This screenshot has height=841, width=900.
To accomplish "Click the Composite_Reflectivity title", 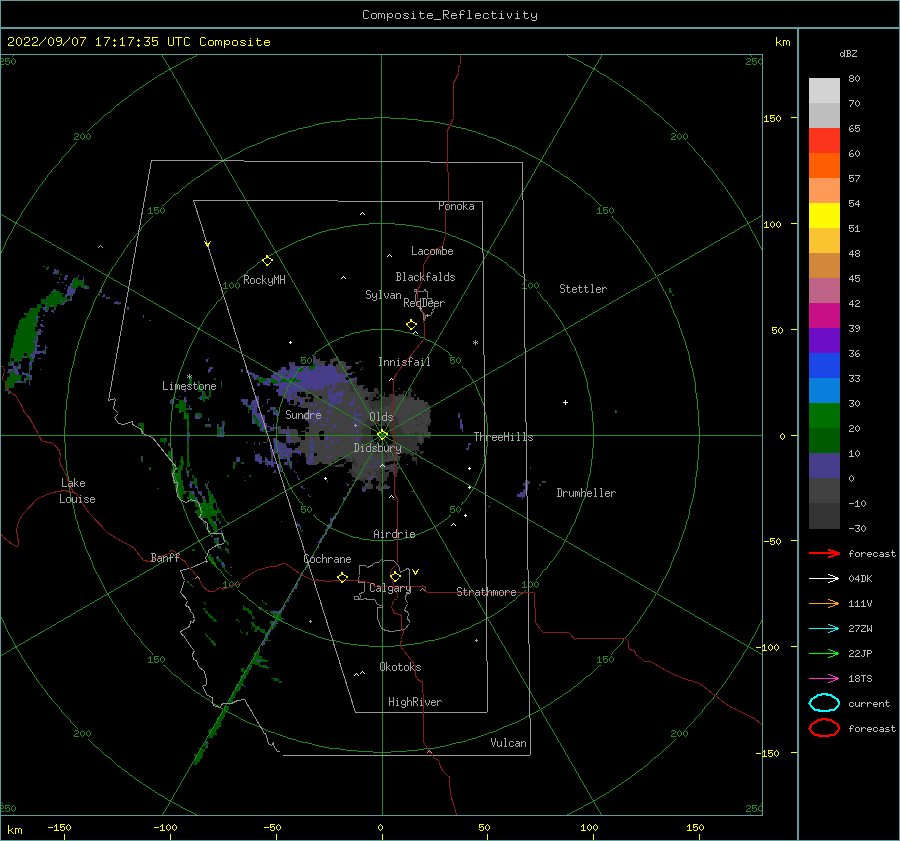I will tap(450, 15).
